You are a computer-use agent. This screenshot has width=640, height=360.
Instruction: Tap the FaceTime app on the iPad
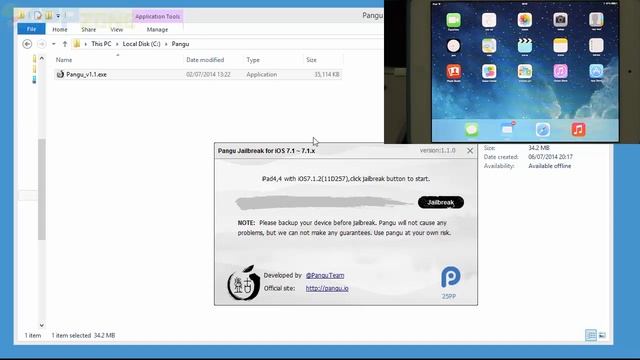453,20
